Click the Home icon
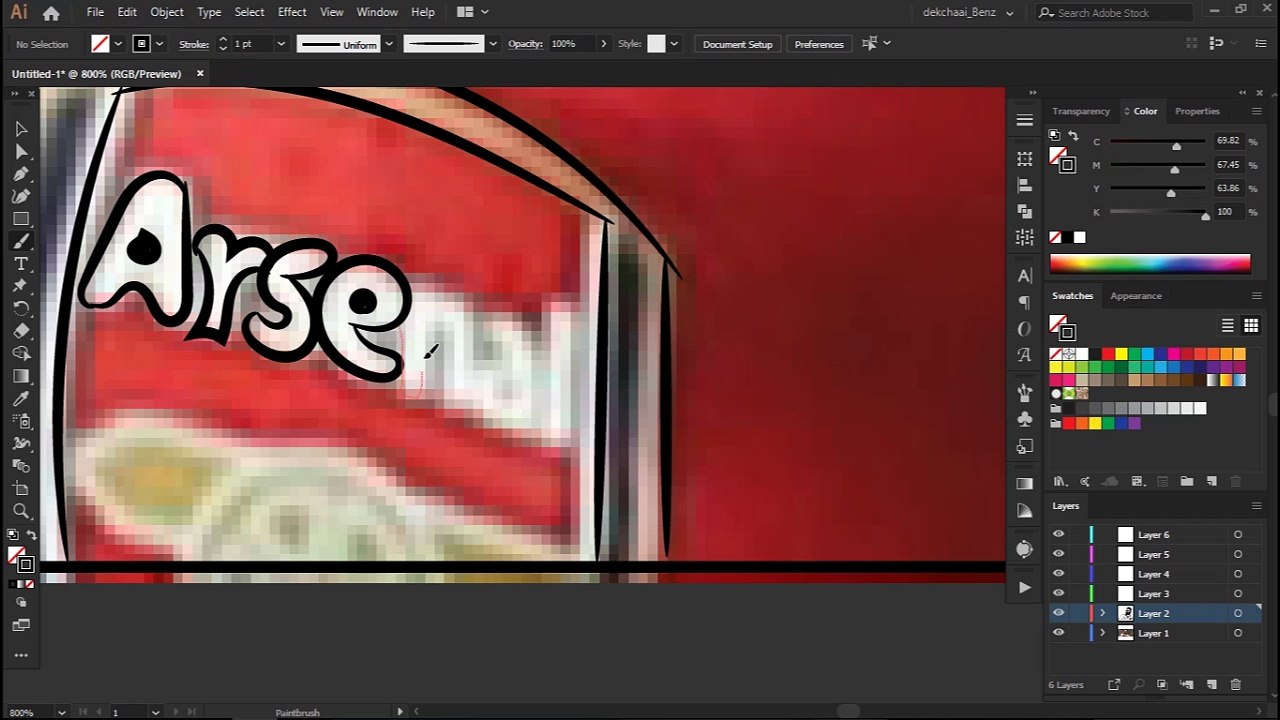The width and height of the screenshot is (1280, 720). (51, 13)
